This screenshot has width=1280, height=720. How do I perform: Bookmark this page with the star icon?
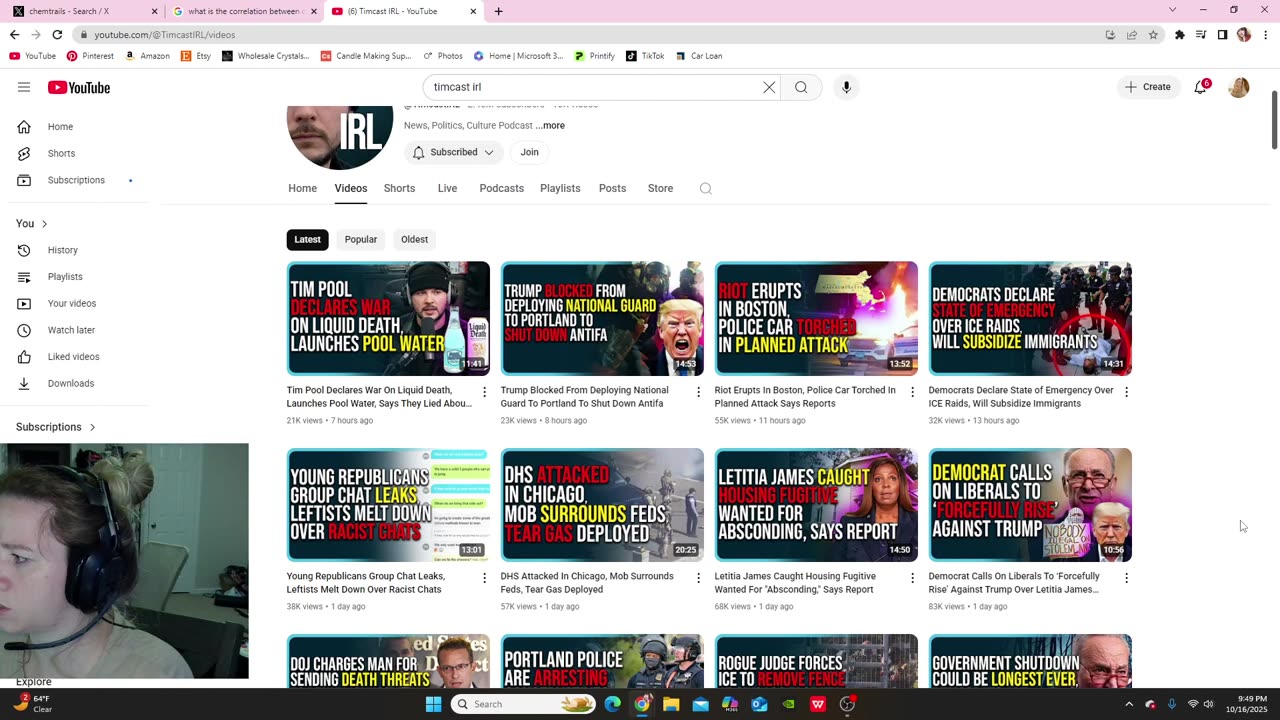pos(1153,34)
